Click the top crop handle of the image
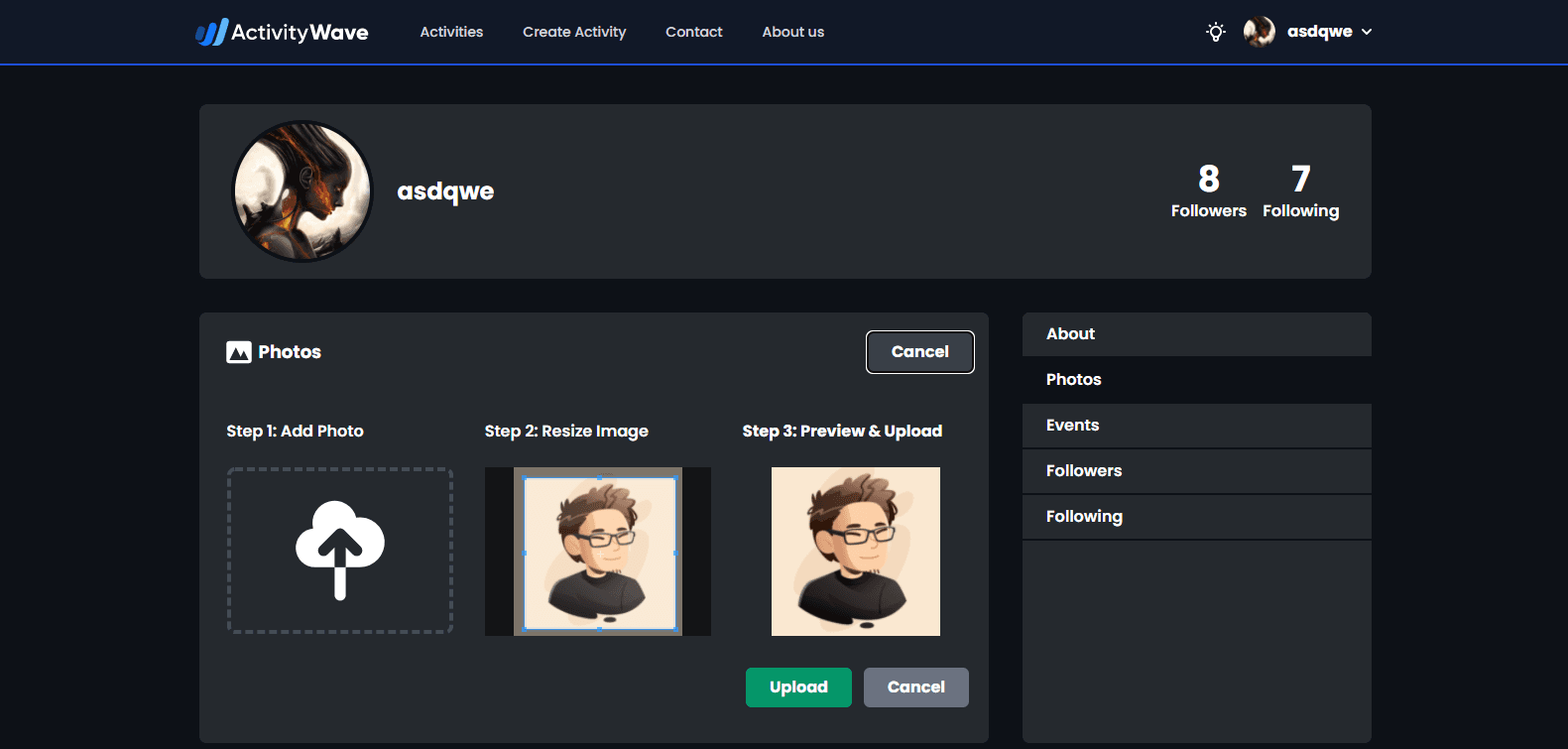 [599, 478]
